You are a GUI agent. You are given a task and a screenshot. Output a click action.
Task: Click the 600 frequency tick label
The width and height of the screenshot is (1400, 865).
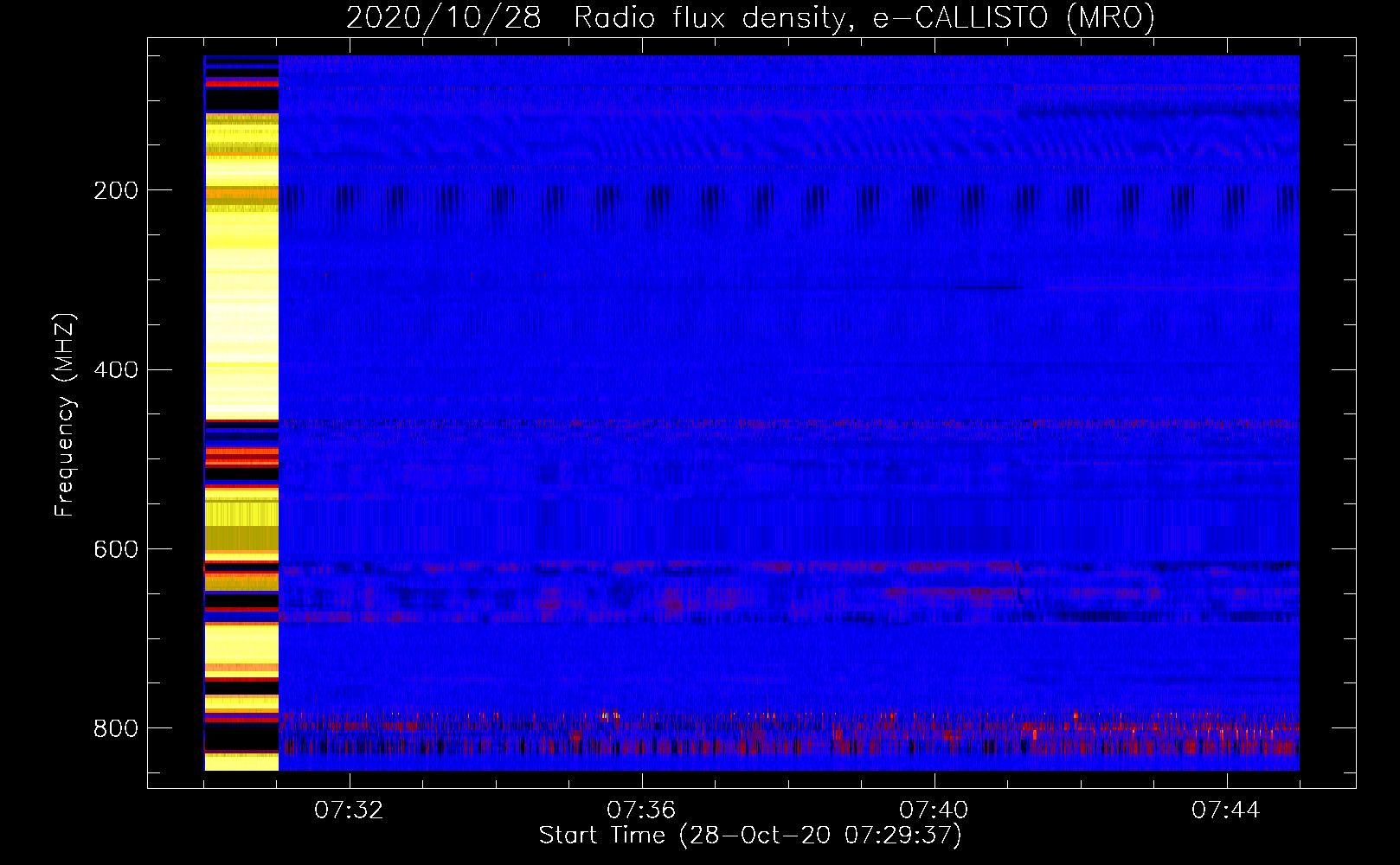[116, 550]
